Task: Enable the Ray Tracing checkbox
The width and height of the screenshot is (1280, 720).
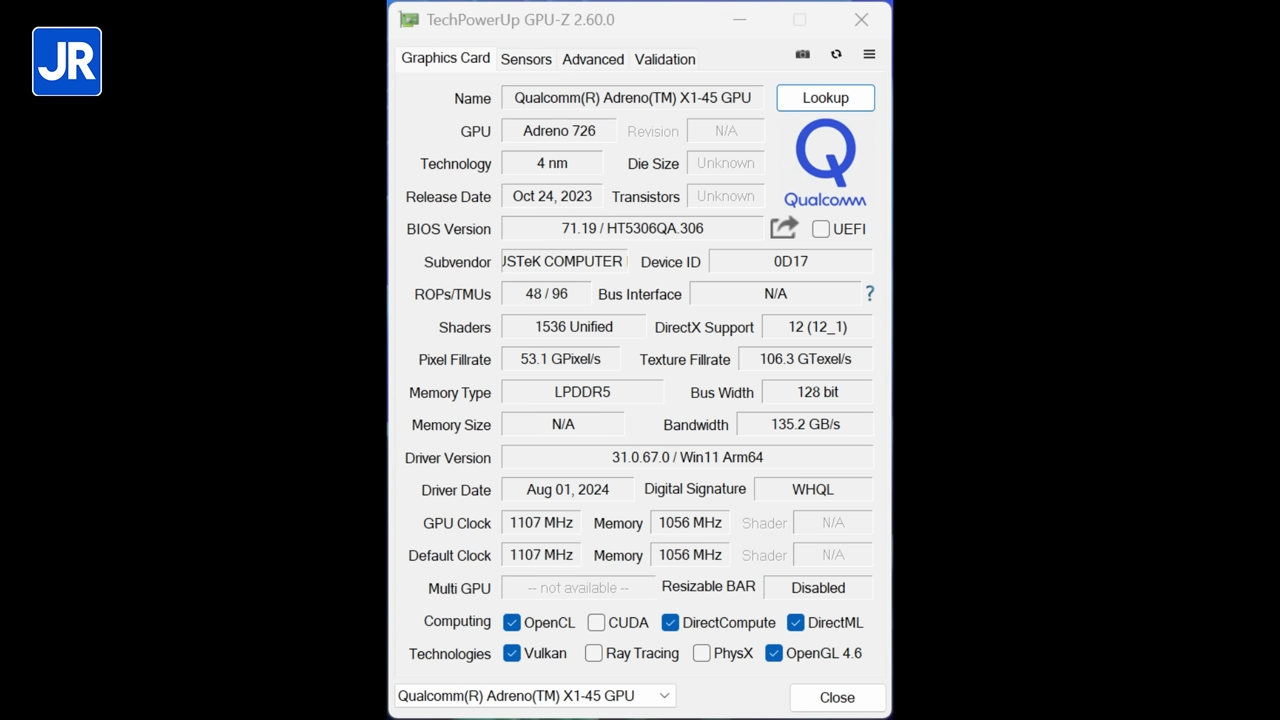Action: coord(593,653)
